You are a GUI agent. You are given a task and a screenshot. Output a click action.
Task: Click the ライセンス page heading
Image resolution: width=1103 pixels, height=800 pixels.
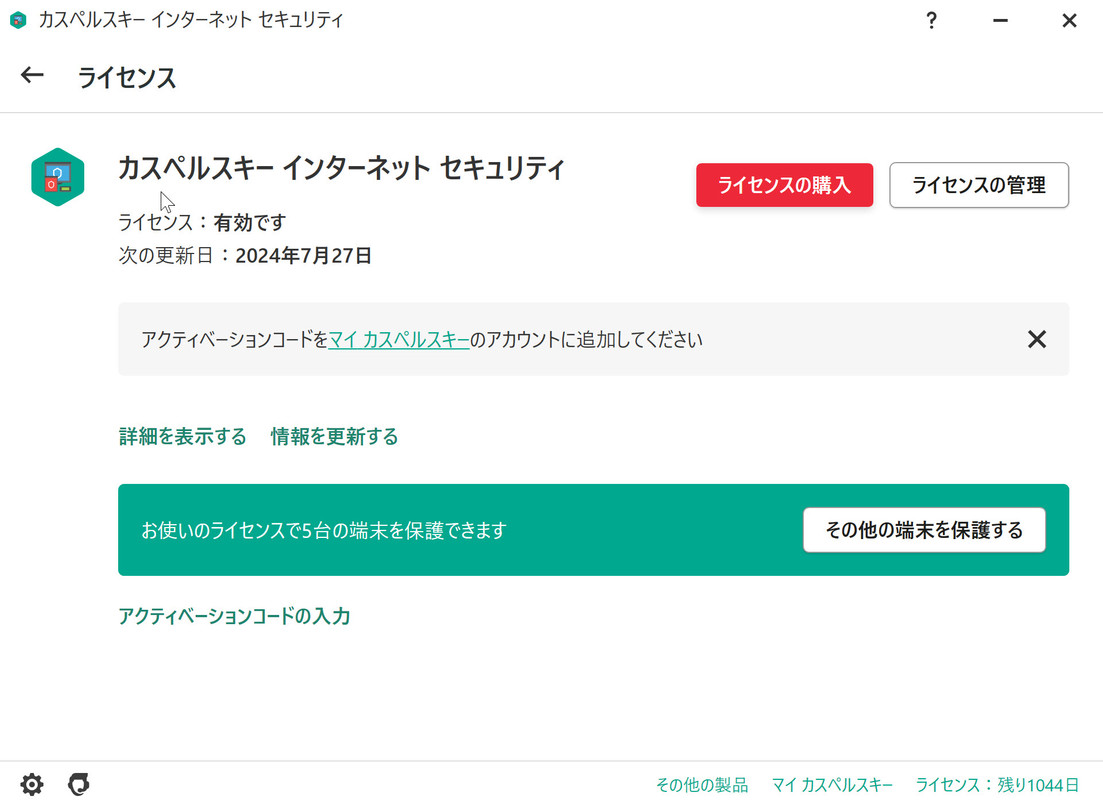click(127, 77)
